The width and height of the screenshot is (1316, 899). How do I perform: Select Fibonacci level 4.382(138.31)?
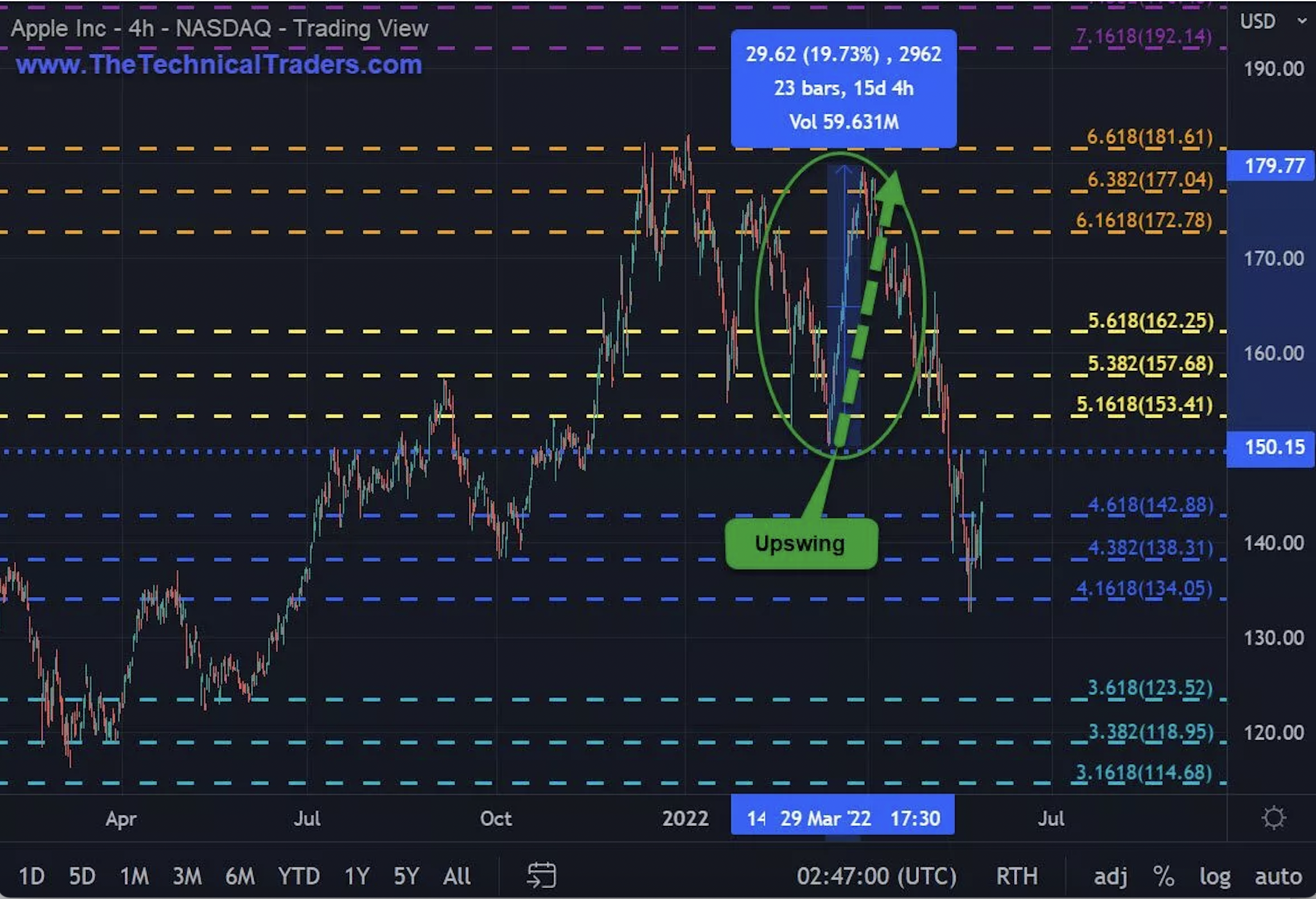(x=1150, y=548)
